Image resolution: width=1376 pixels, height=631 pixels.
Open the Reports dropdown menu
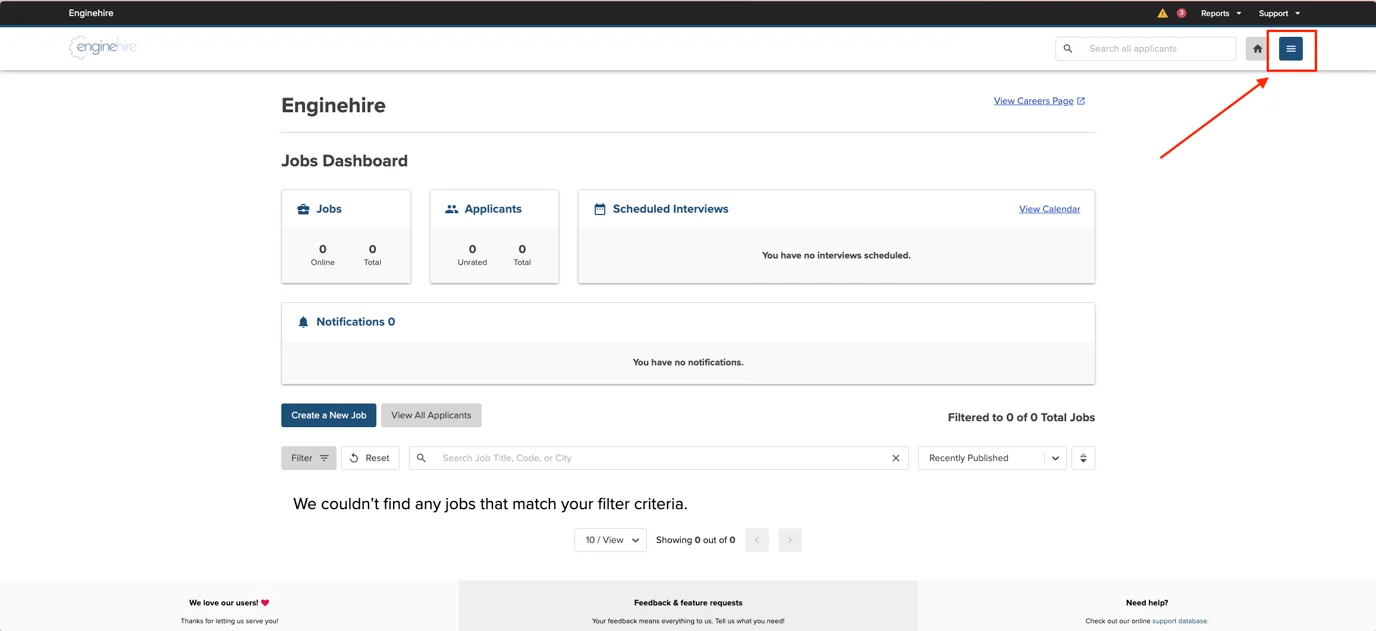[1221, 14]
